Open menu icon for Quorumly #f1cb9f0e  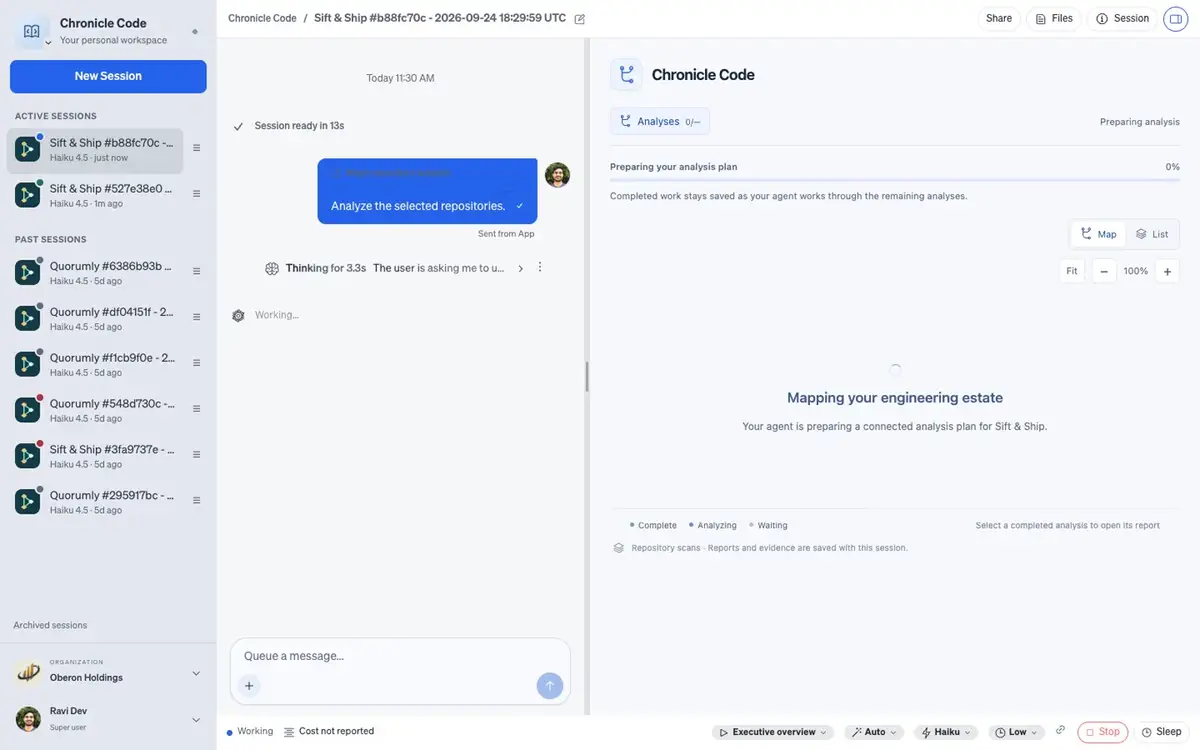[x=197, y=363]
